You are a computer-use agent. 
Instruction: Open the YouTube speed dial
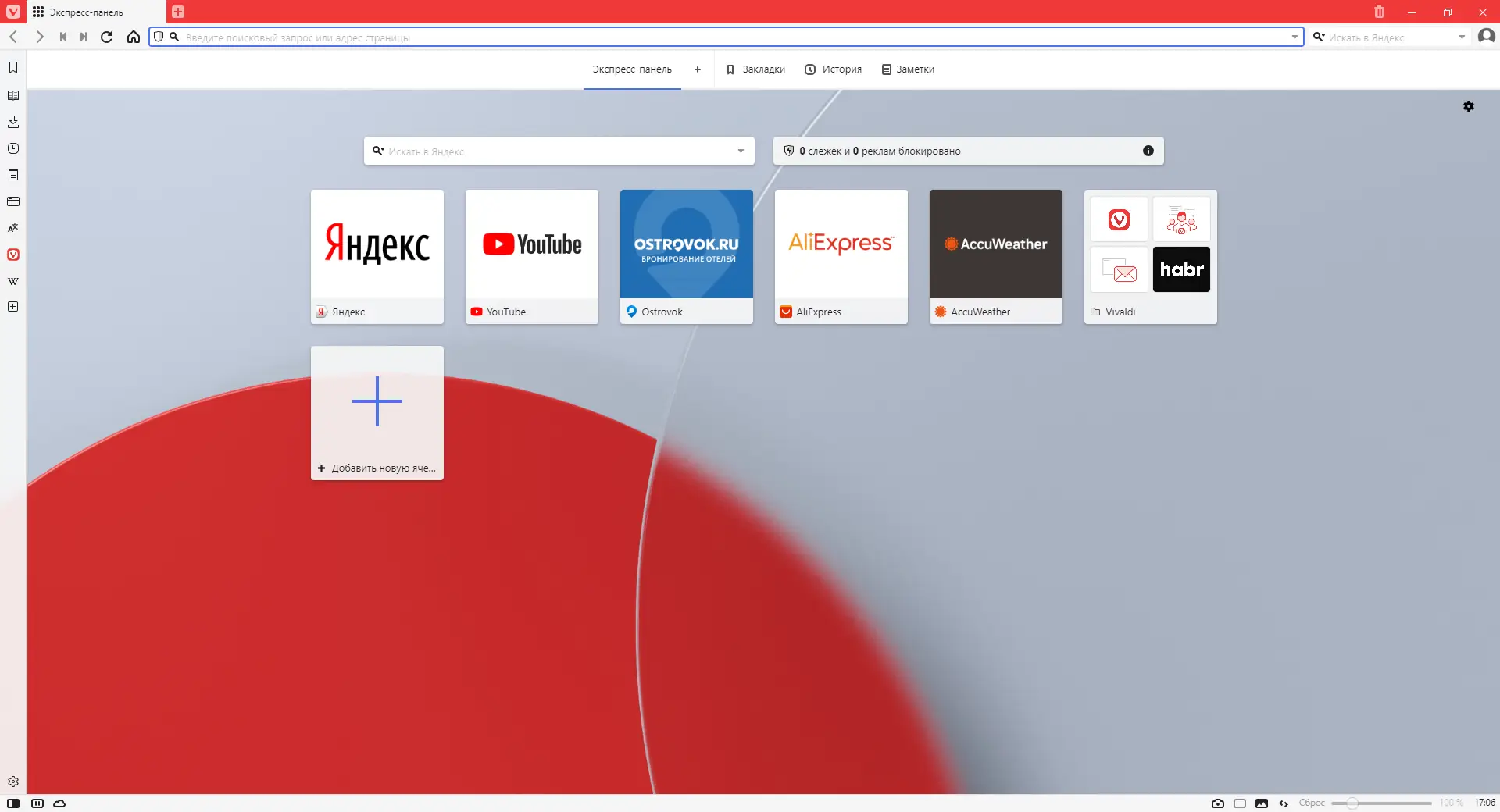tap(532, 257)
